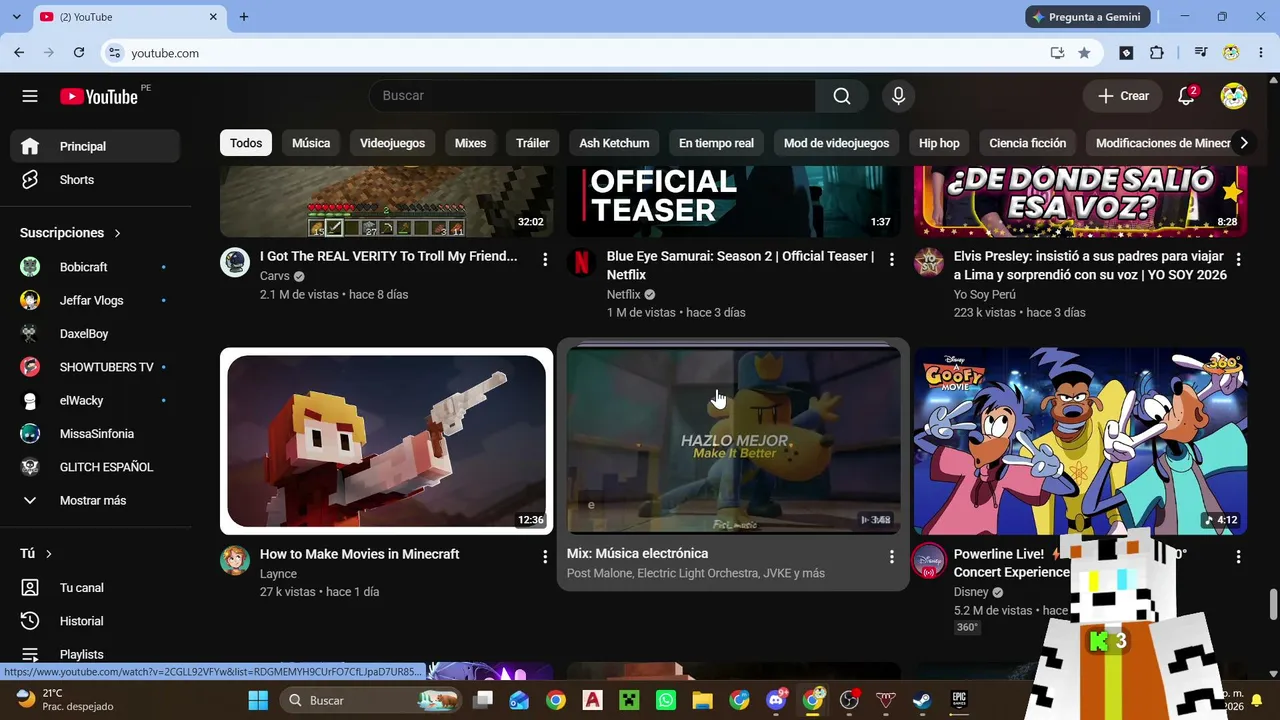Open options for Powerline Live video
Screen dimensions: 1280x720
pyautogui.click(x=1239, y=556)
